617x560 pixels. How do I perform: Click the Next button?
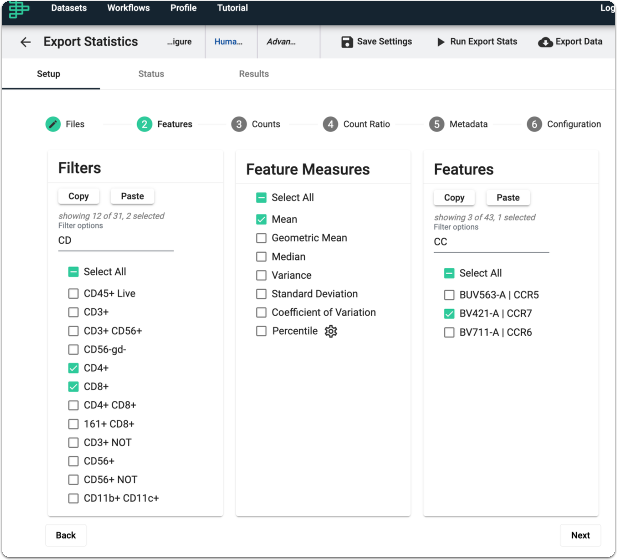point(580,536)
